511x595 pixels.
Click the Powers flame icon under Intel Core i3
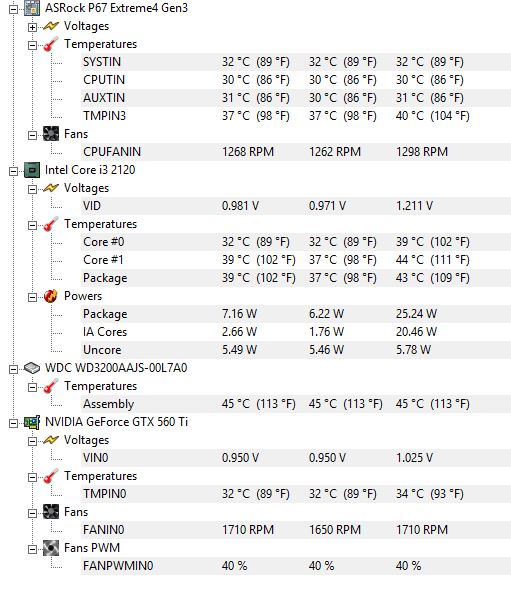pos(50,296)
